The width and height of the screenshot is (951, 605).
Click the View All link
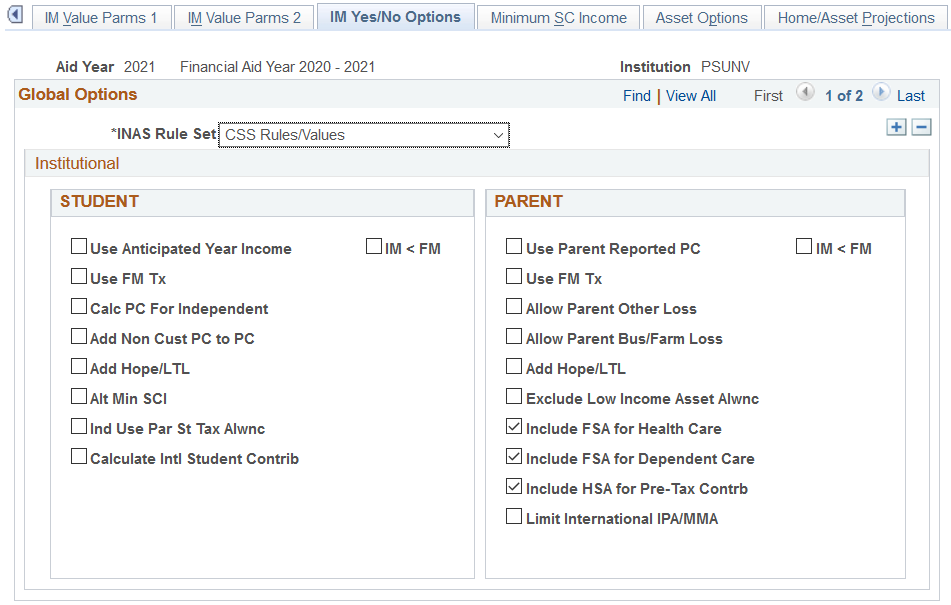coord(690,95)
